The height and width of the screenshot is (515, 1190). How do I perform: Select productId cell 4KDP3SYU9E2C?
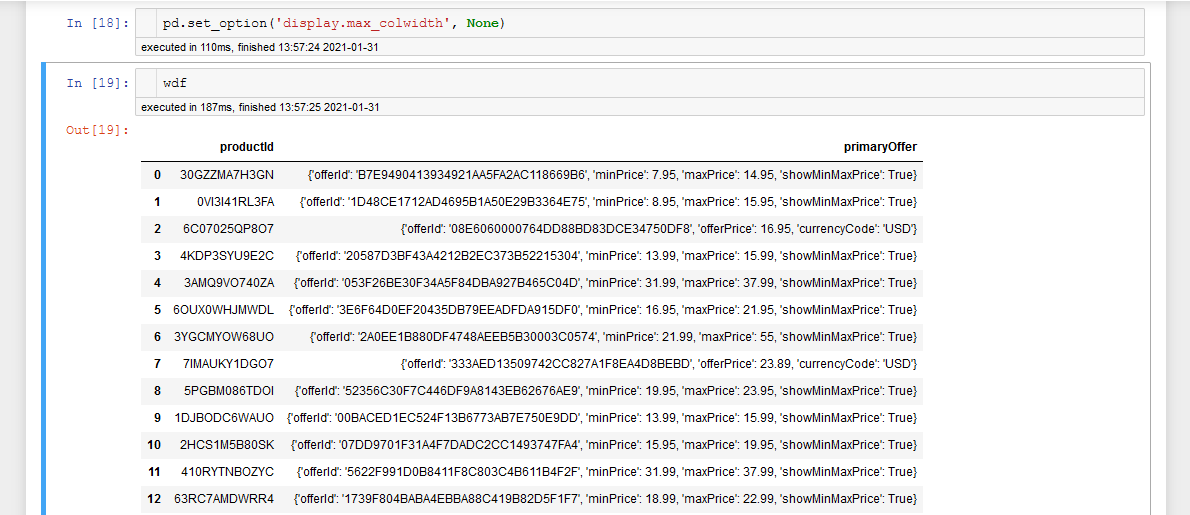pos(227,256)
